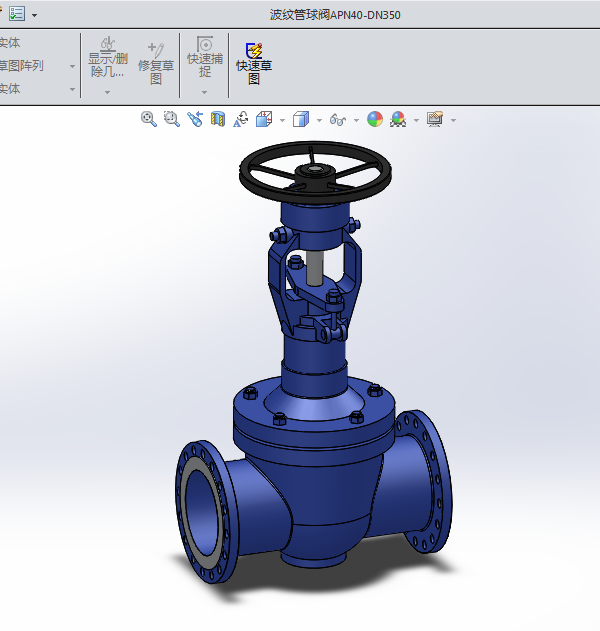Image resolution: width=600 pixels, height=631 pixels.
Task: Click the document title 波纹管球阀APN40-DN350
Action: click(x=335, y=15)
